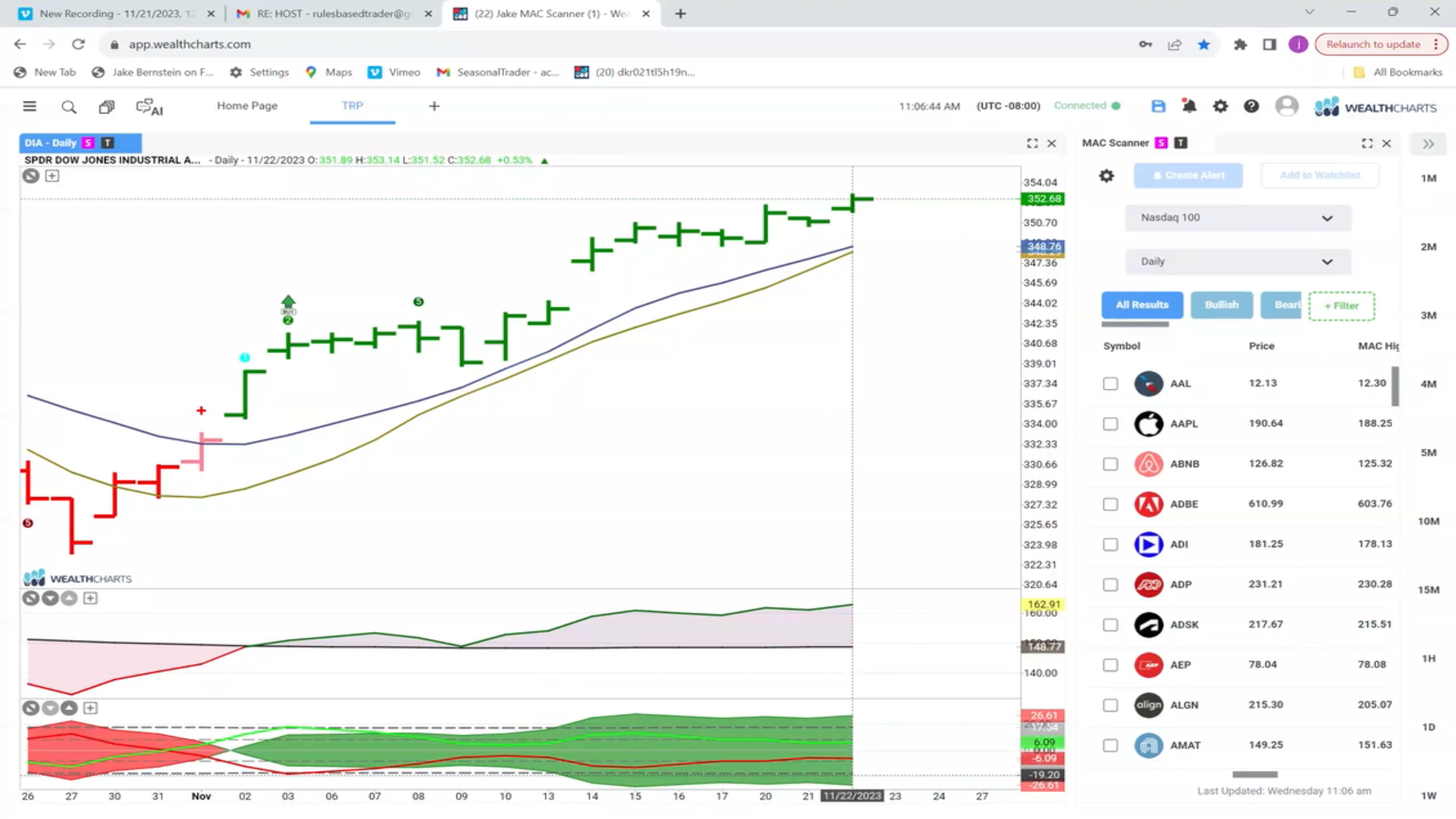Switch to the Home Page tab
Screen dimensions: 1456x819
[247, 106]
